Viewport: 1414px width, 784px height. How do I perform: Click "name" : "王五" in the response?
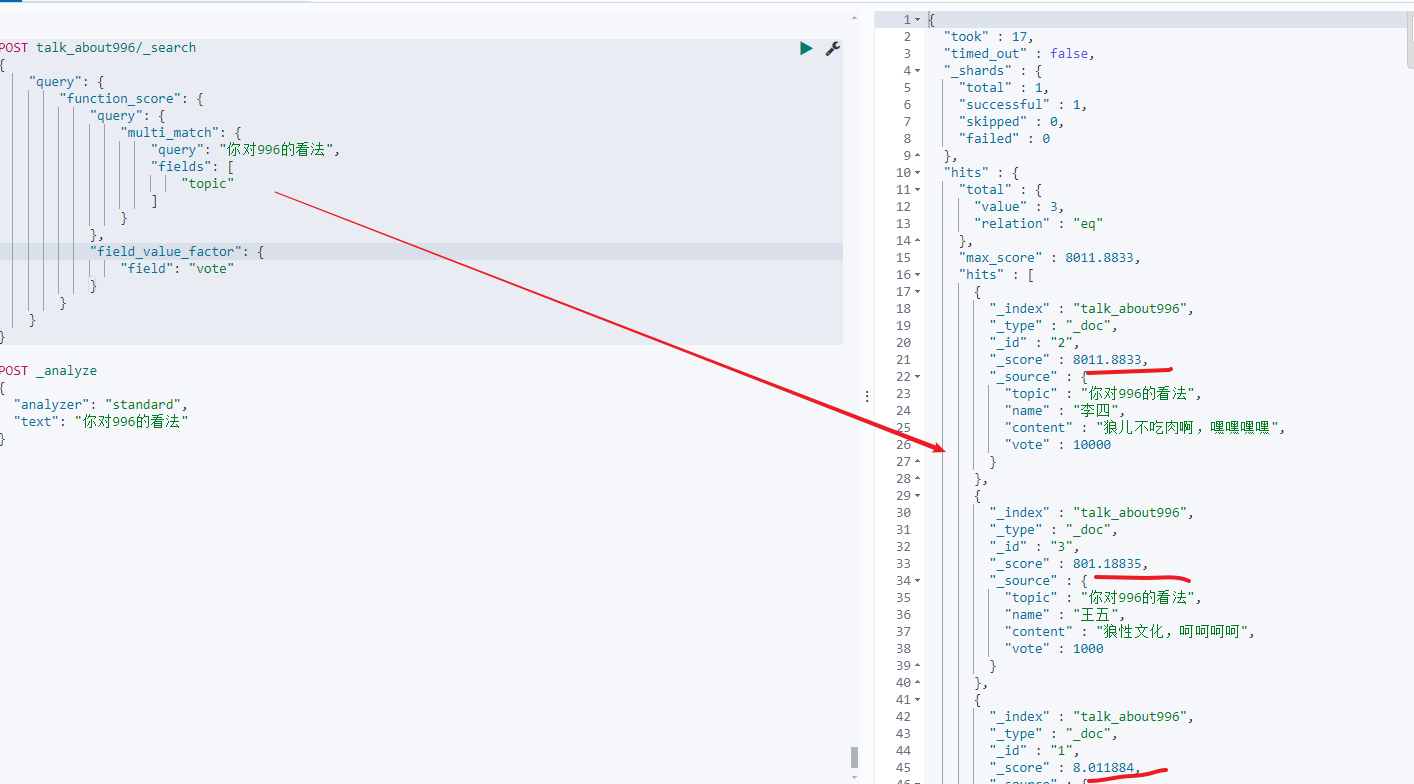tap(1065, 615)
